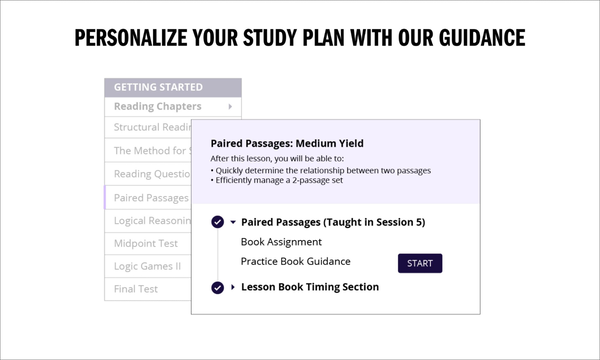Open the Reading Questions sidebar item
600x360 pixels.
(x=148, y=174)
